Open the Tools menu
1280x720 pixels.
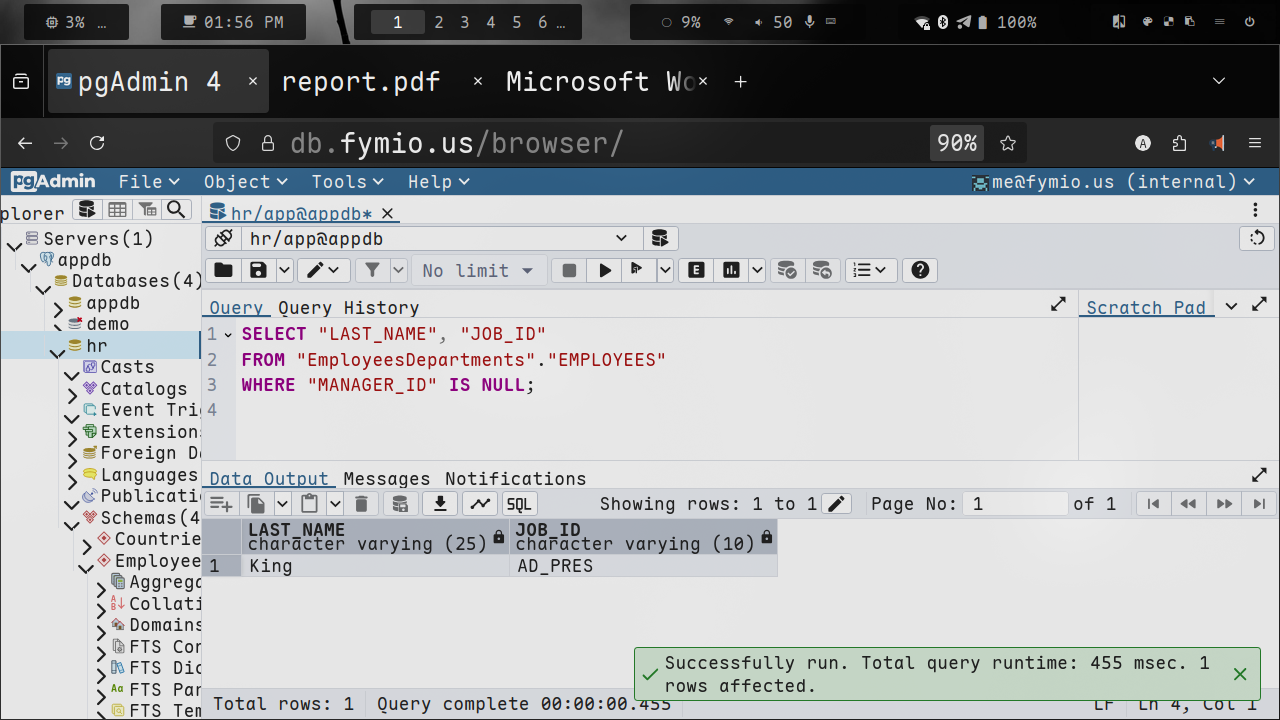pos(347,182)
